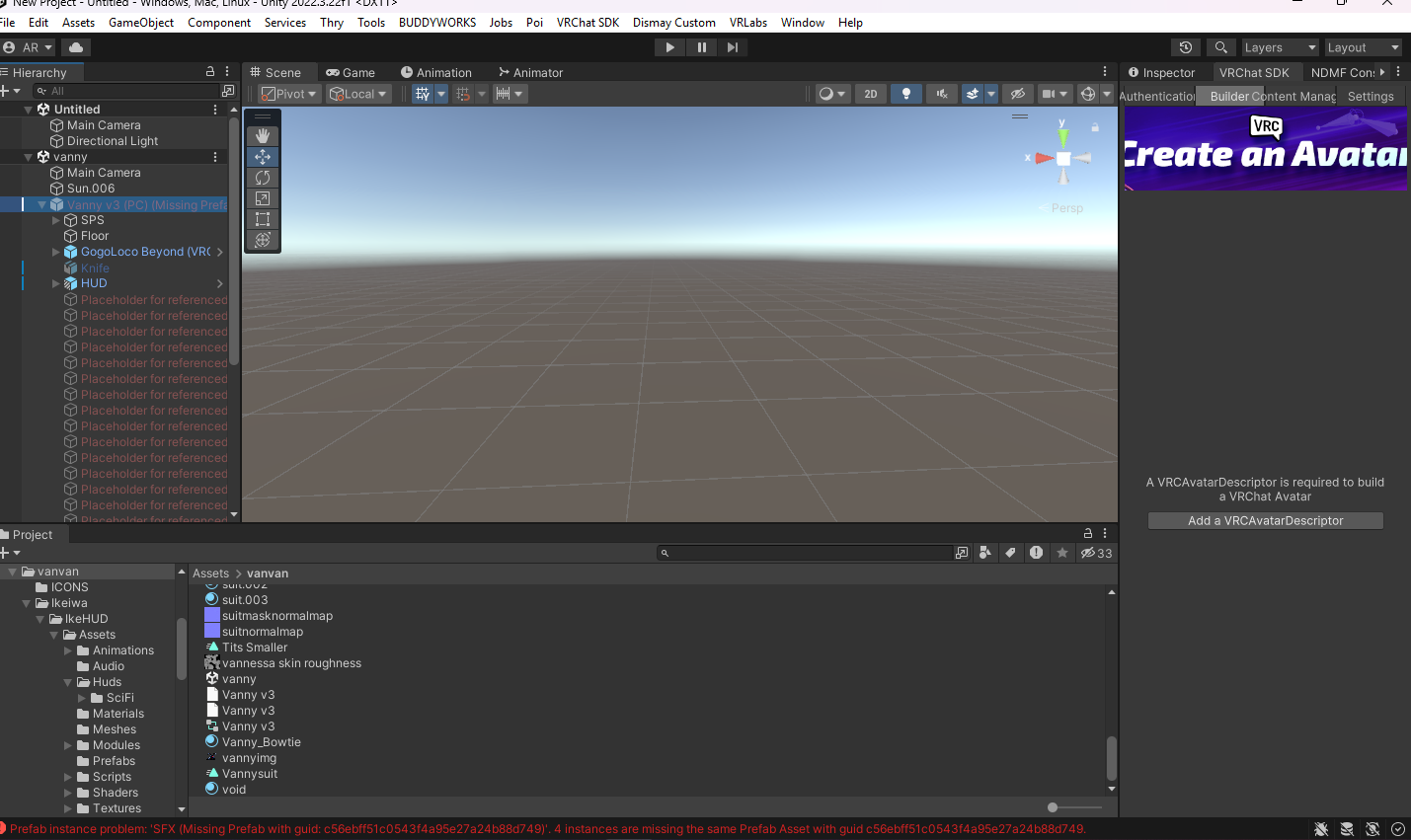This screenshot has height=840, width=1411.
Task: Toggle scene lighting bulb button
Action: click(x=906, y=94)
